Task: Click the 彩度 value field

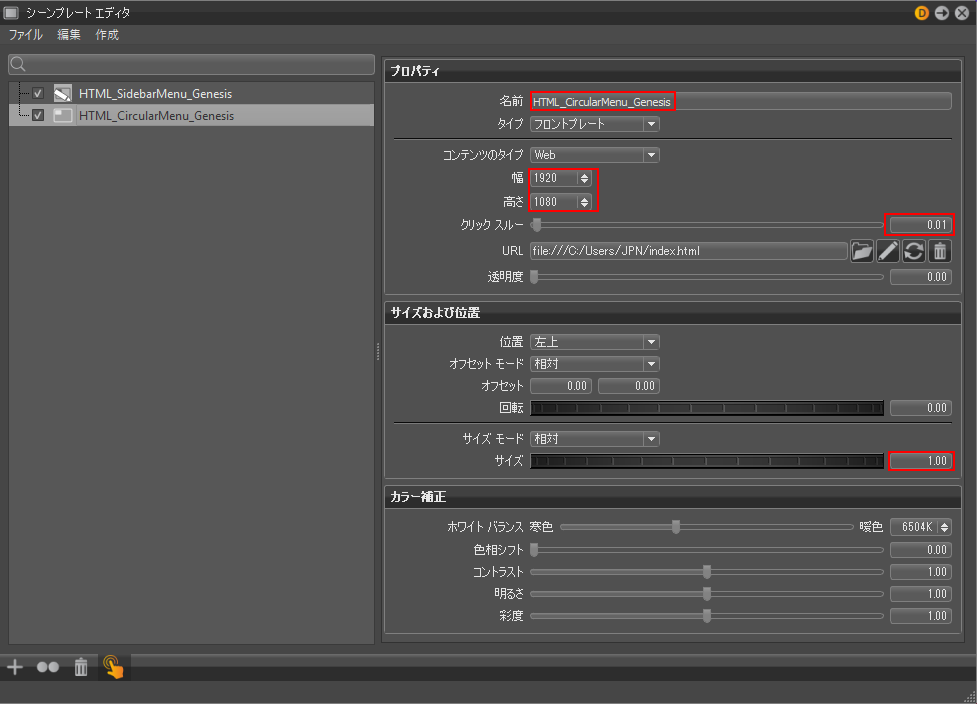Action: [x=921, y=616]
